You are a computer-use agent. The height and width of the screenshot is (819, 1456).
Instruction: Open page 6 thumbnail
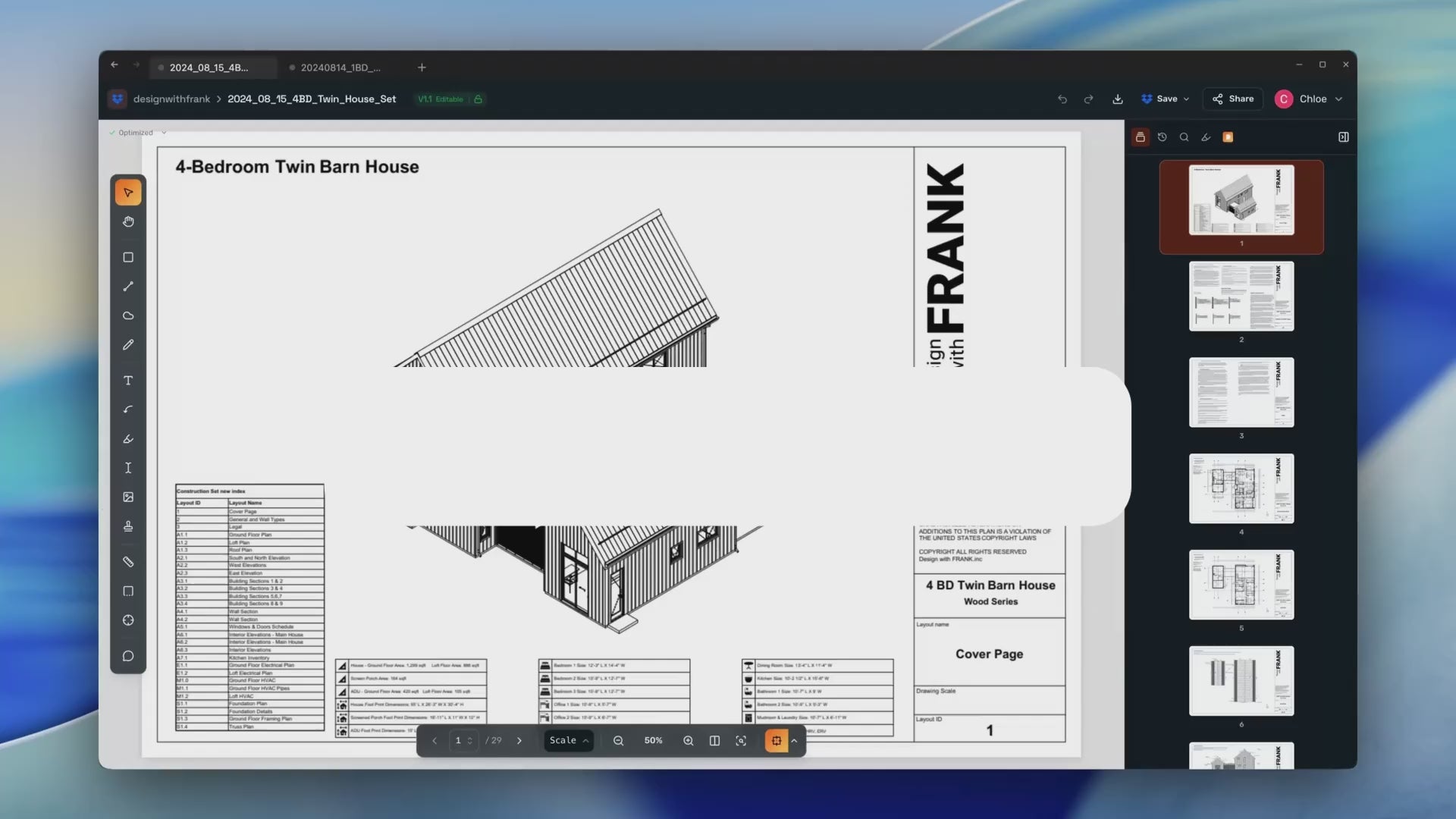tap(1241, 682)
